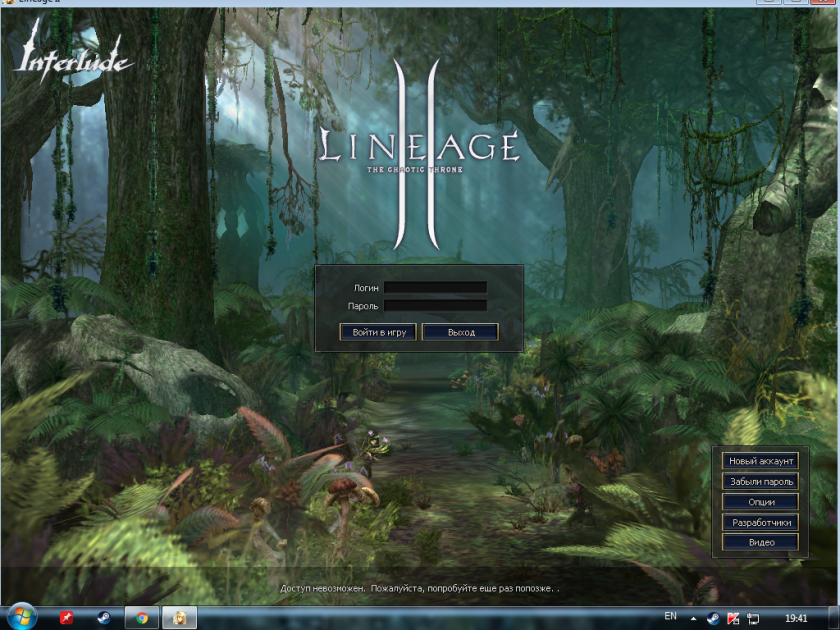This screenshot has width=840, height=630.
Task: Click the Новый аккаунт button
Action: 761,461
